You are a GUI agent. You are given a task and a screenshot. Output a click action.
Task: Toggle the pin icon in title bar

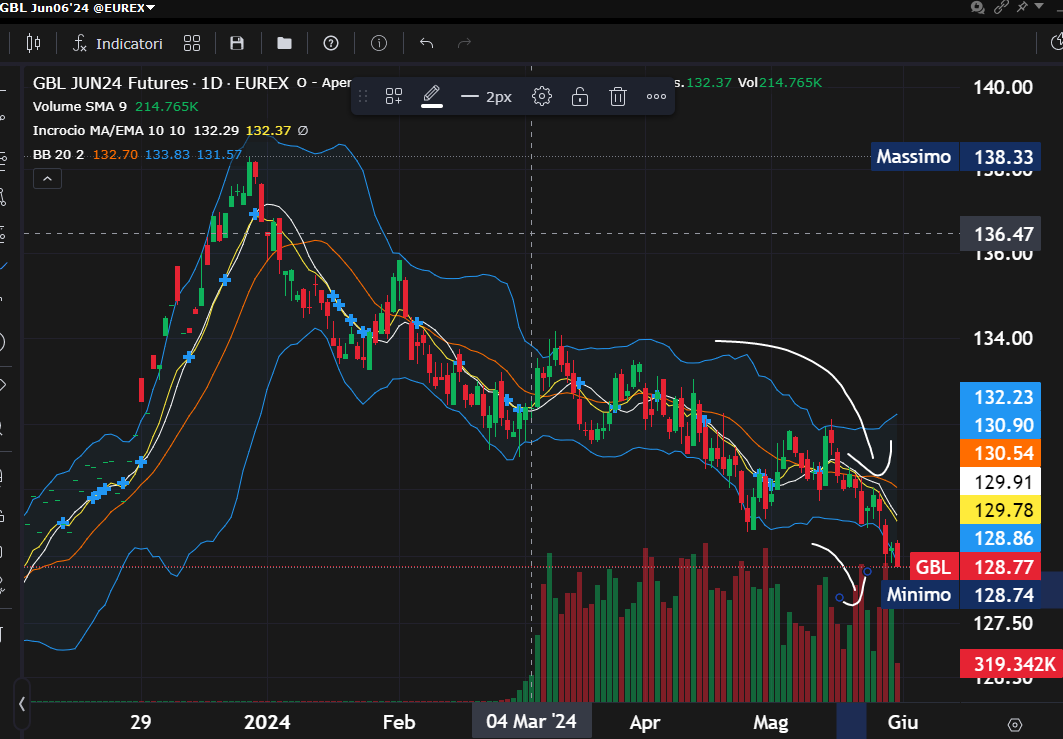coord(1023,7)
